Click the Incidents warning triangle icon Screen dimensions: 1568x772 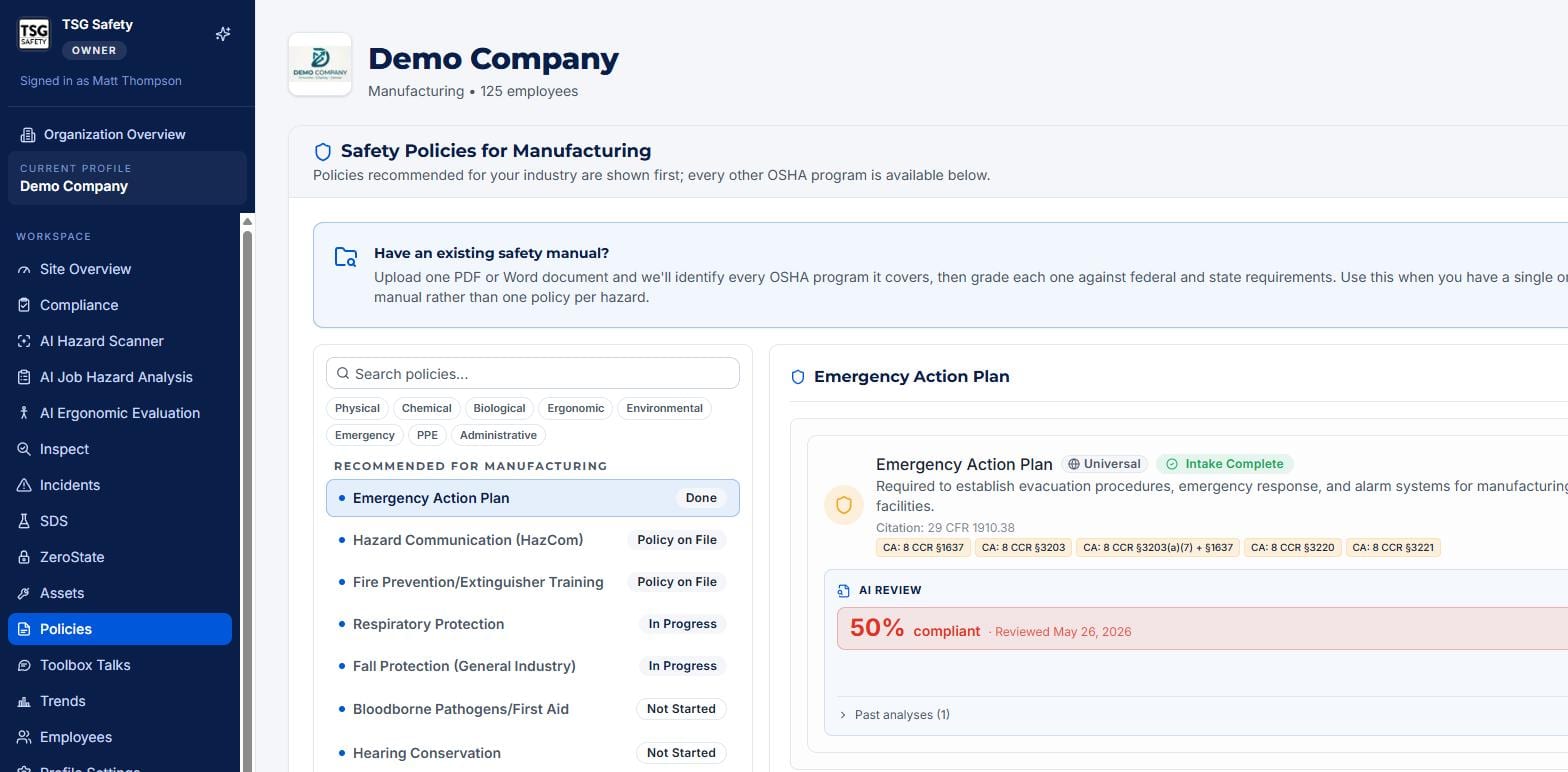(x=24, y=485)
